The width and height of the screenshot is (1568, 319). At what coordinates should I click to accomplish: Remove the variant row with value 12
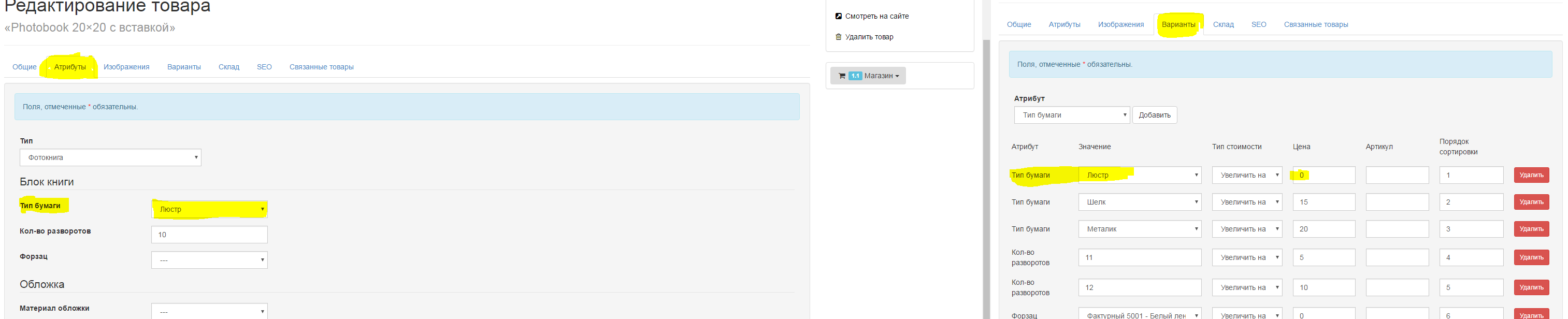(1531, 288)
